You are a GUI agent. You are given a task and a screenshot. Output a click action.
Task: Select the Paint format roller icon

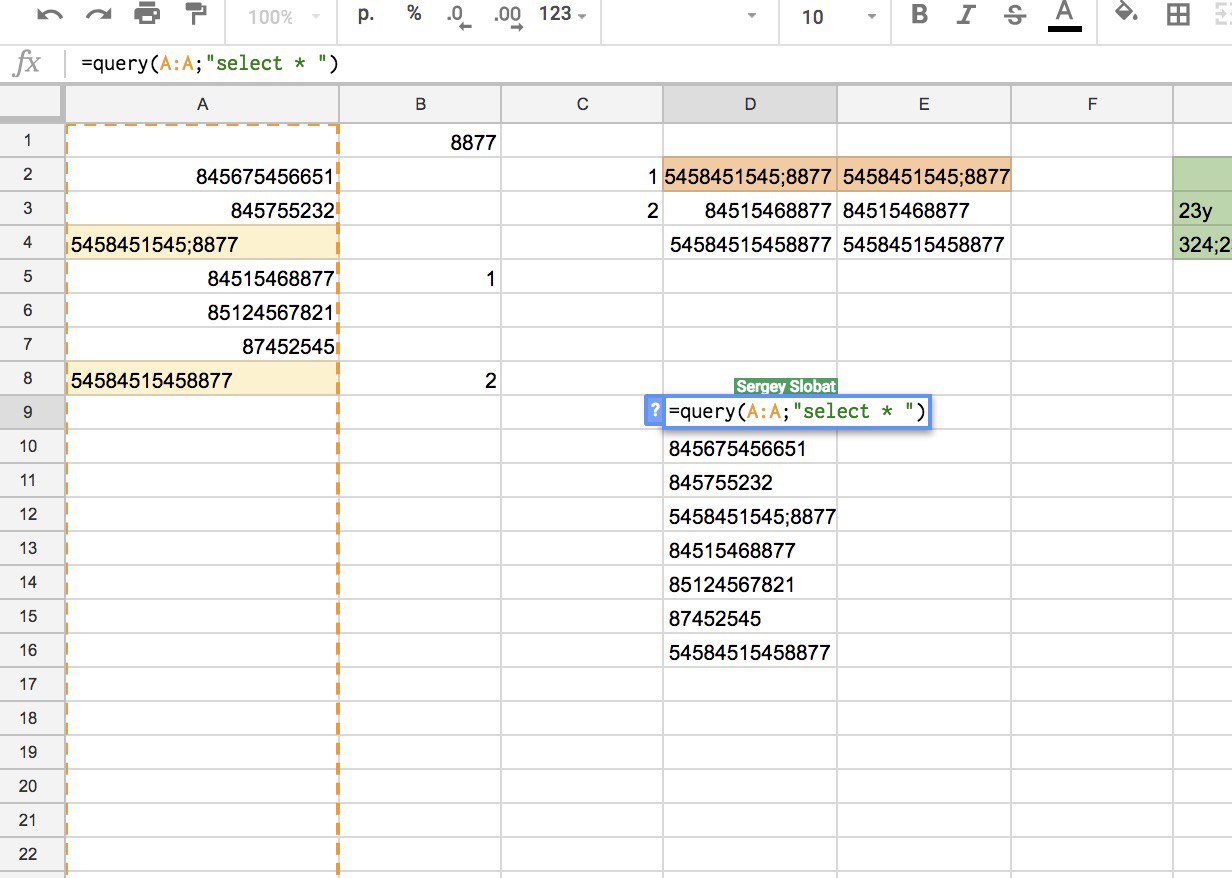coord(196,15)
